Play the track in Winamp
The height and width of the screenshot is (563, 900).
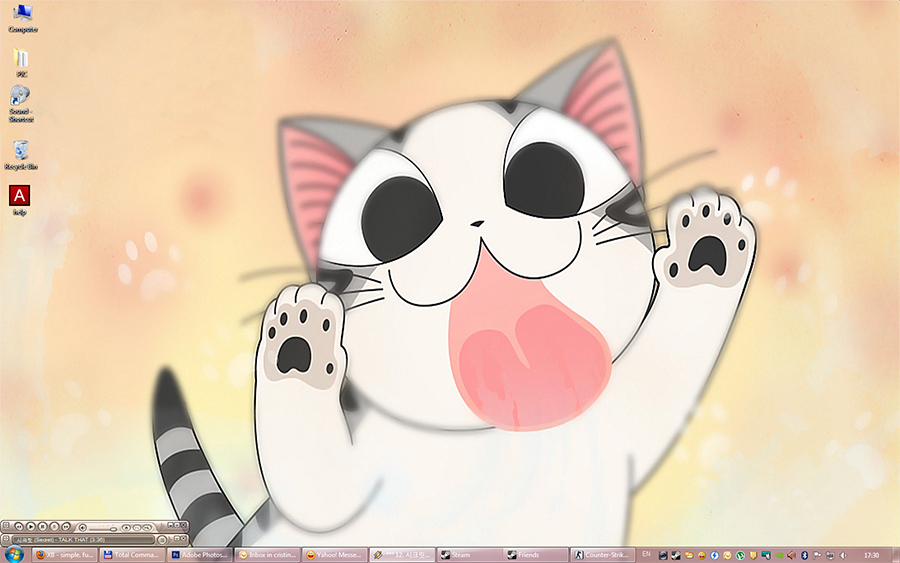(x=31, y=526)
